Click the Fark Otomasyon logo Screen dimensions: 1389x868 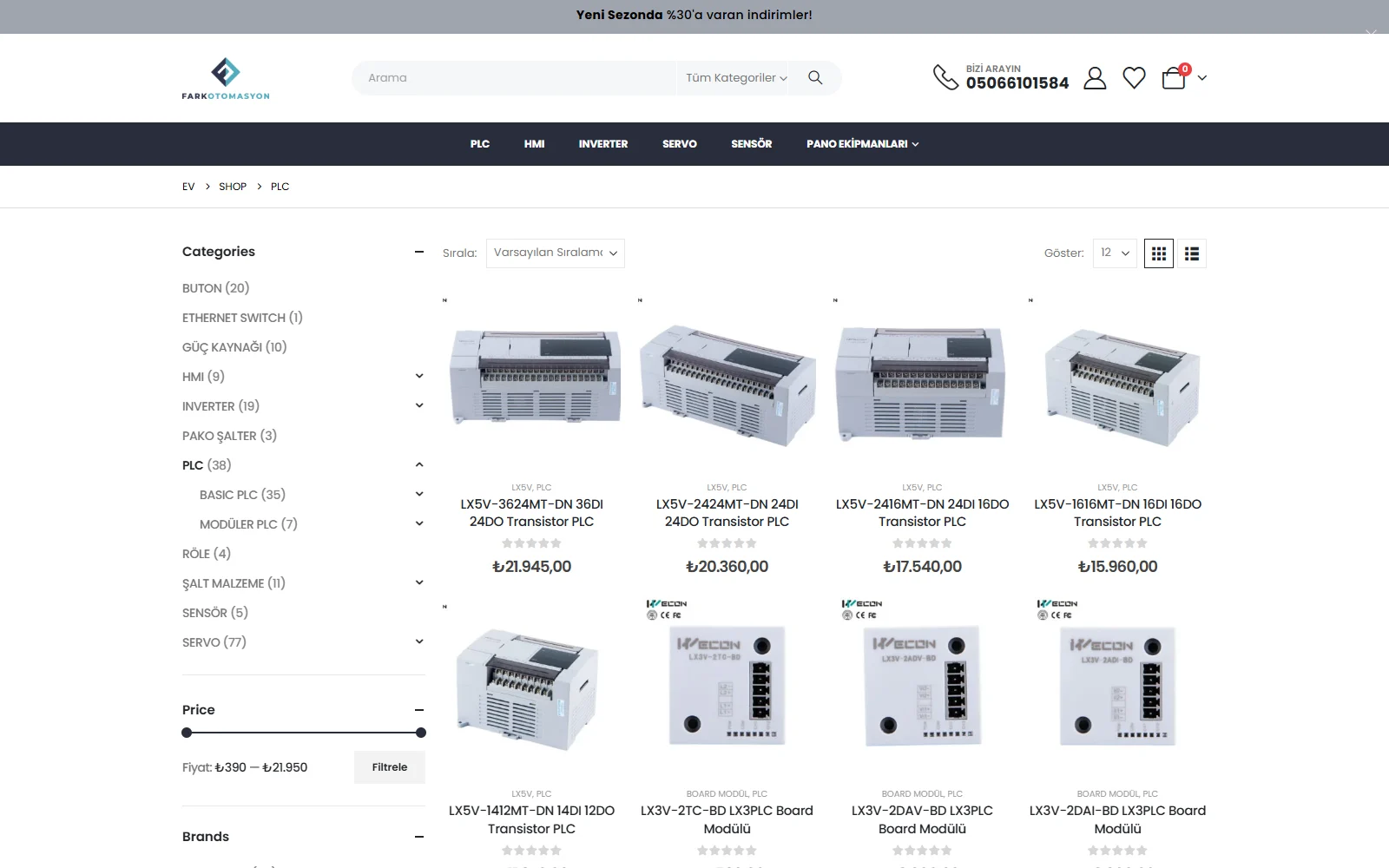pos(226,78)
